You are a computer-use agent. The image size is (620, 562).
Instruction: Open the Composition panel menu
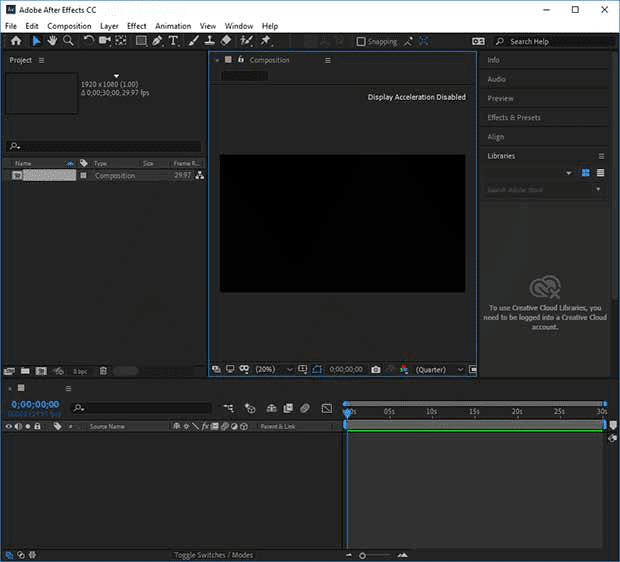pos(328,60)
